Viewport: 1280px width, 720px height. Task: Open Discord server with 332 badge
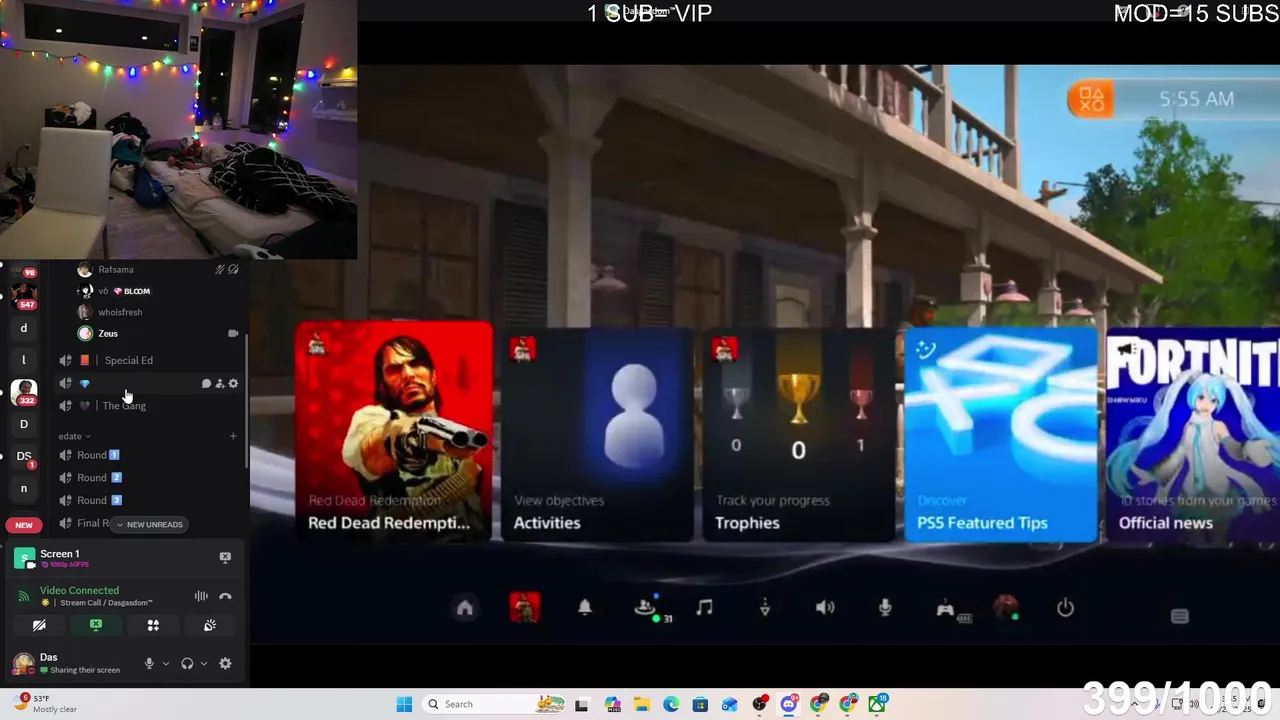[24, 391]
